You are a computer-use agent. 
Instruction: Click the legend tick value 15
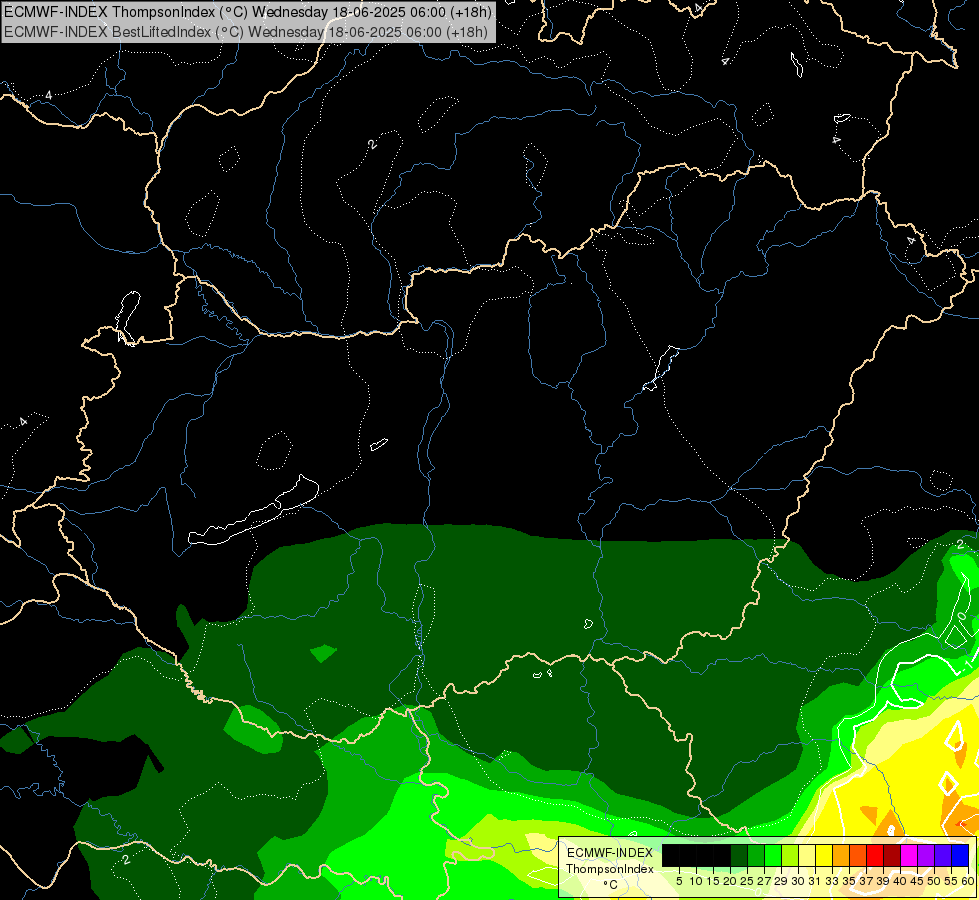(x=713, y=881)
